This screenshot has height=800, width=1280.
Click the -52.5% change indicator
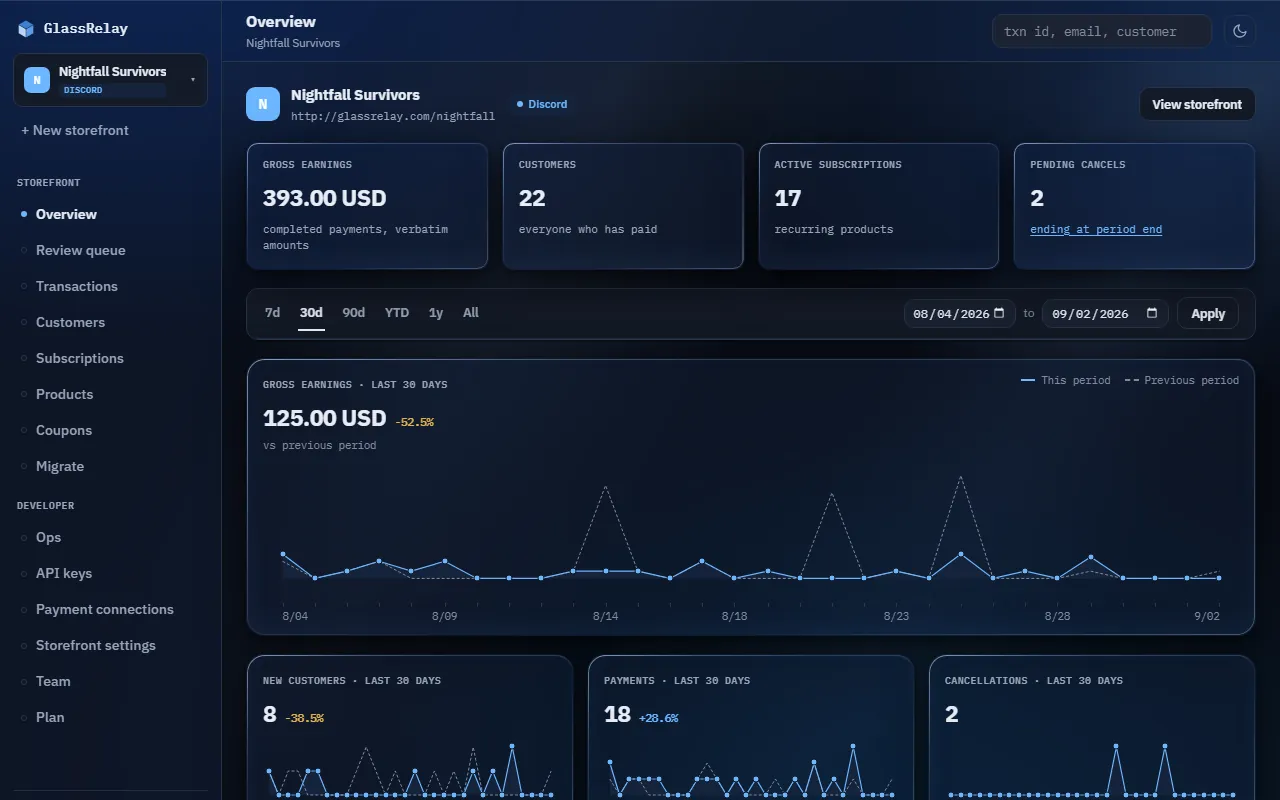pos(415,422)
